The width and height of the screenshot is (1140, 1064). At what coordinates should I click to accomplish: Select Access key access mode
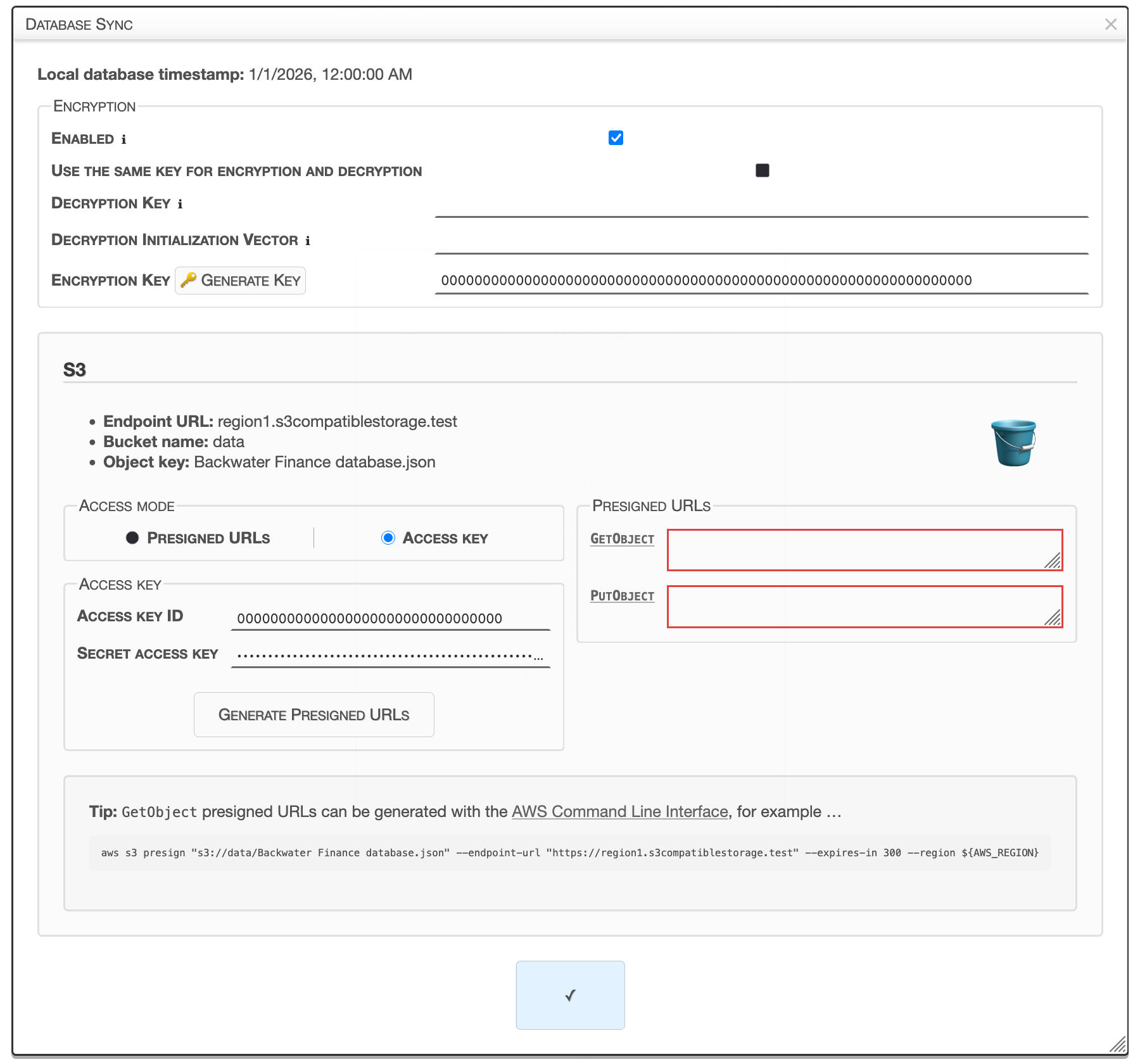tap(388, 538)
